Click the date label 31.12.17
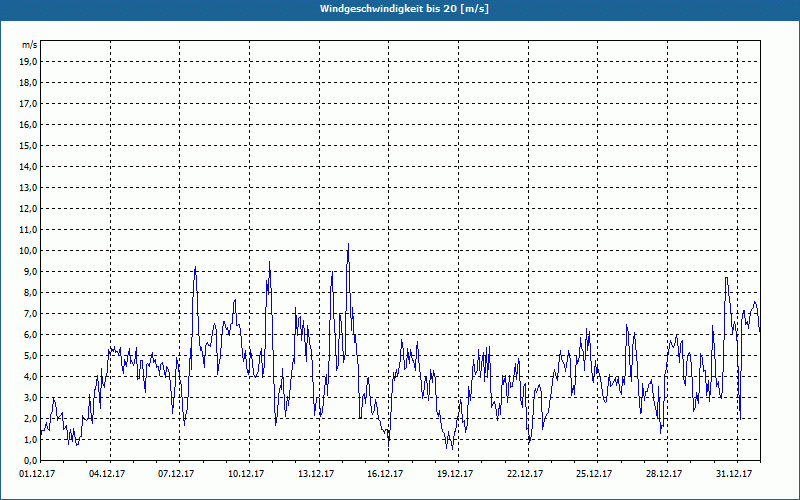800x500 pixels. tap(734, 474)
